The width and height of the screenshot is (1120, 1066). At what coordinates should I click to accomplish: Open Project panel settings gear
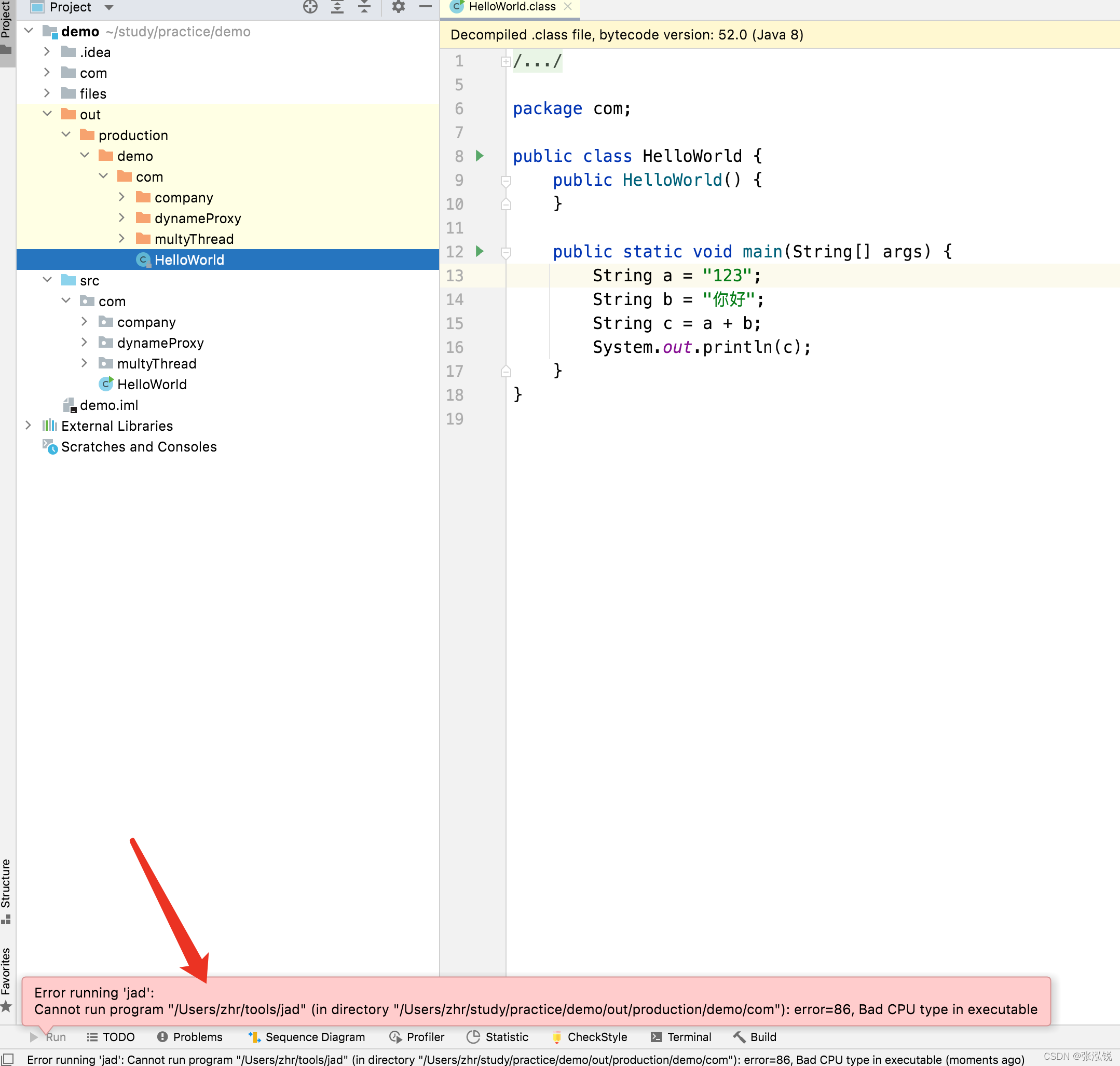point(399,7)
